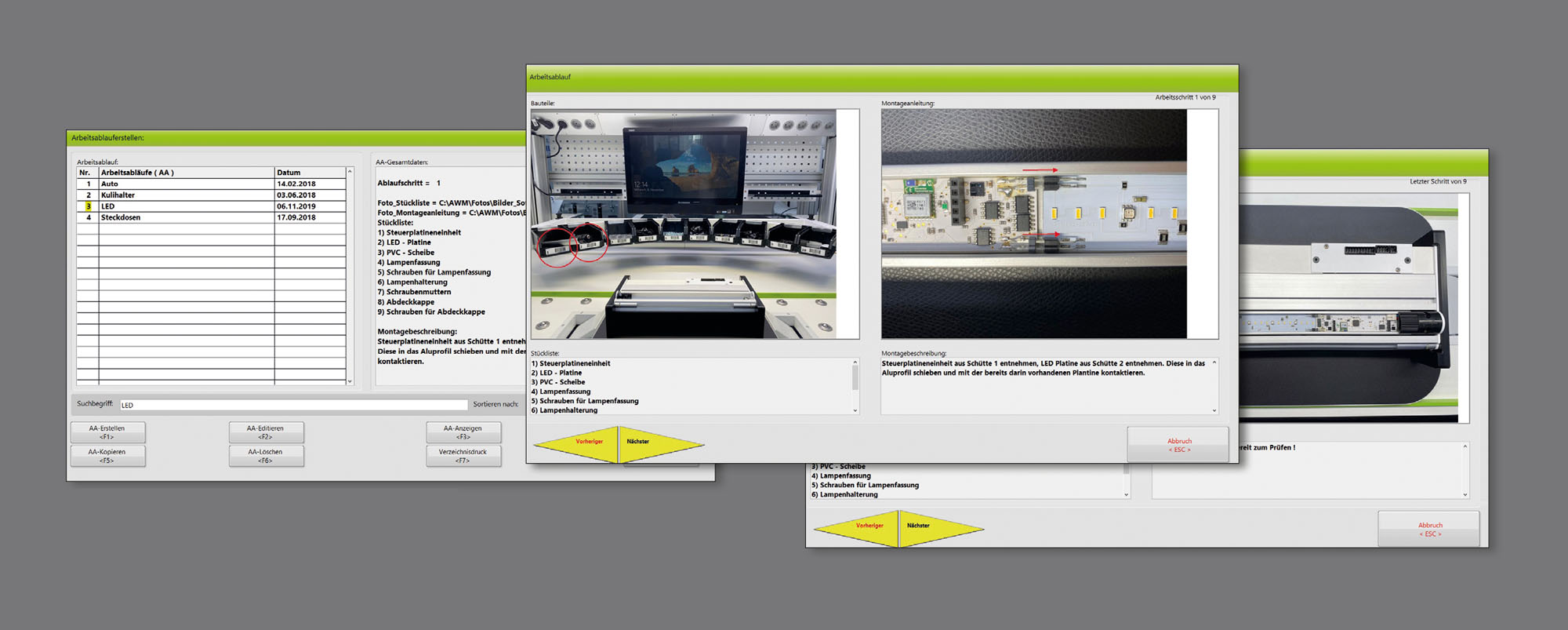Click the AA-Kopieren F5 button
The width and height of the screenshot is (1568, 630).
coord(107,456)
